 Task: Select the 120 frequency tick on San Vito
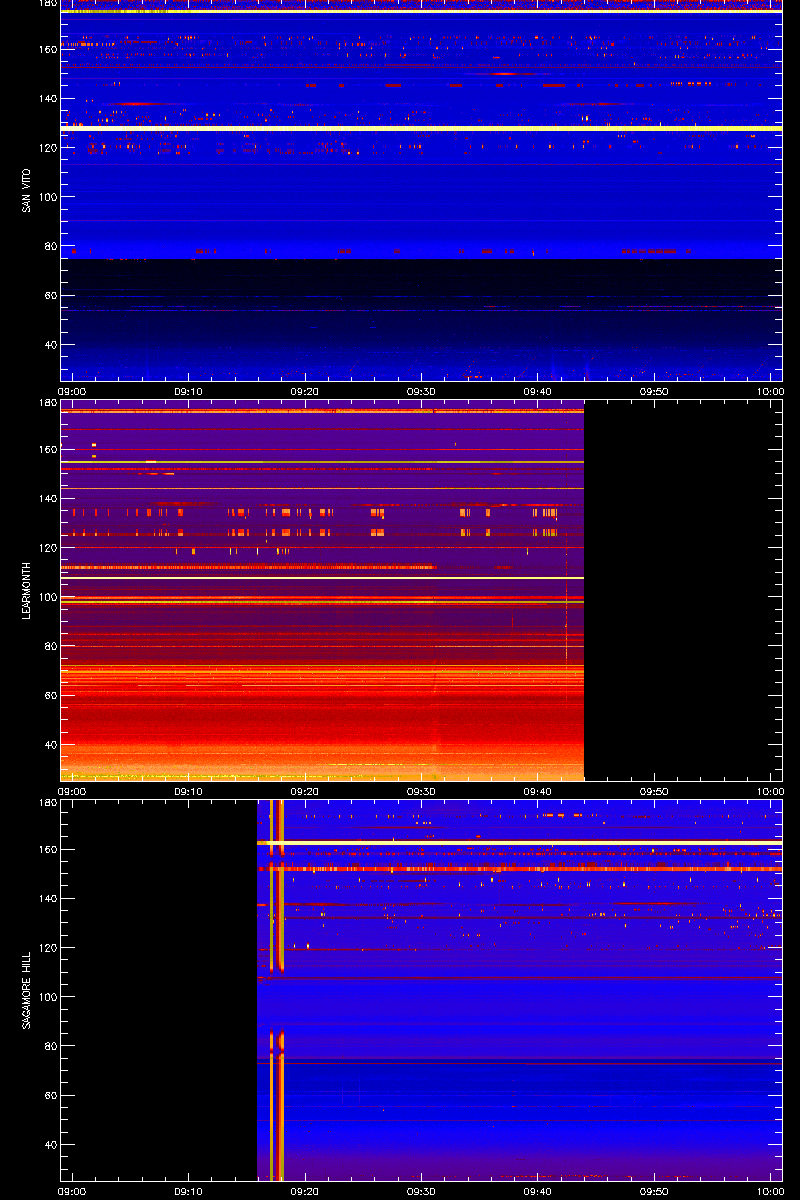pos(46,148)
